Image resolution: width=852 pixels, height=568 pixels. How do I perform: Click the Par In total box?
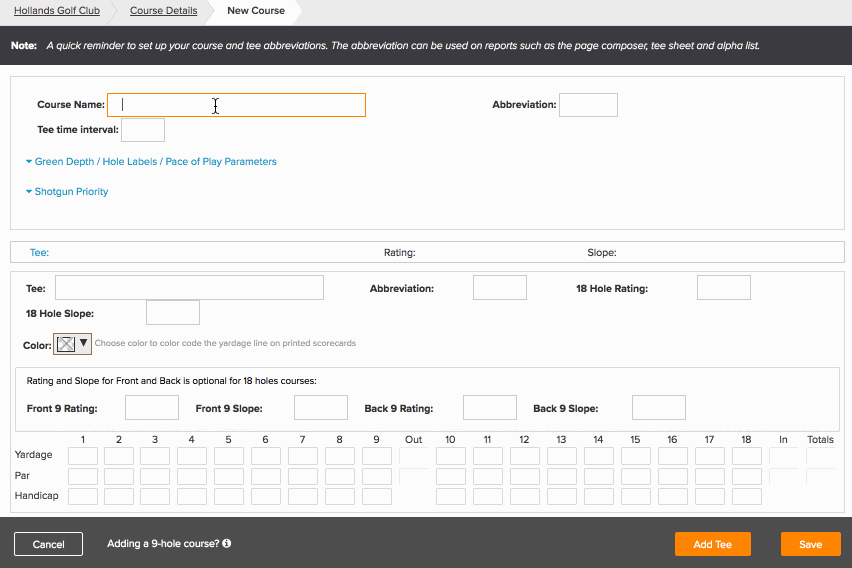click(784, 476)
